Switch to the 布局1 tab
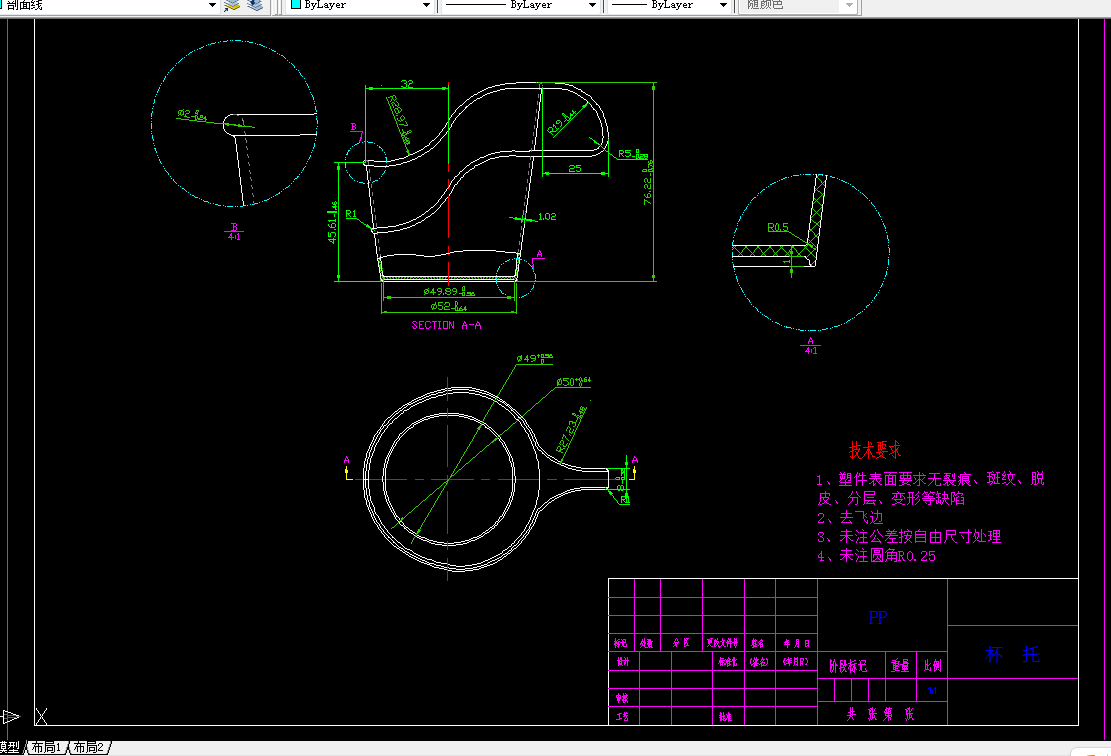This screenshot has width=1111, height=756. (x=47, y=747)
